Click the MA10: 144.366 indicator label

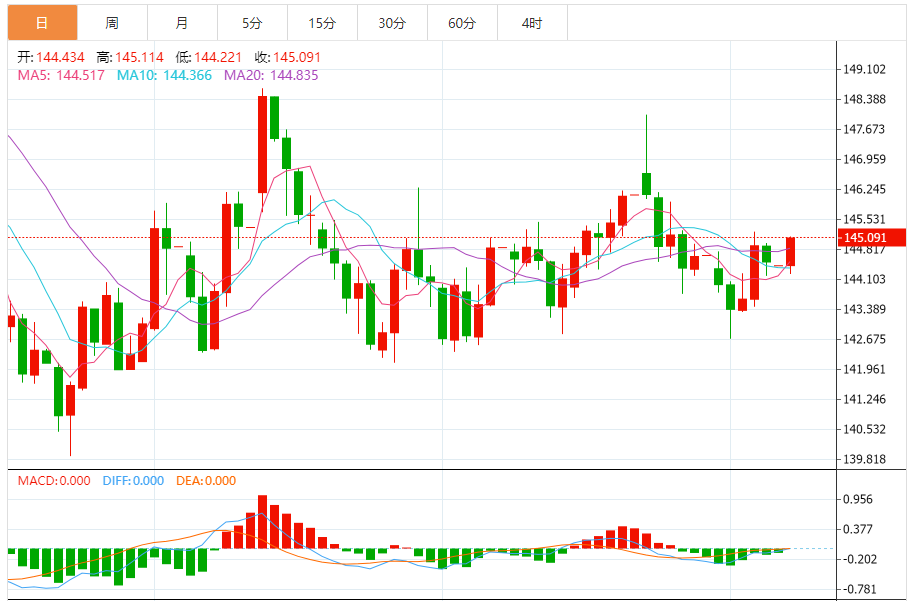(x=164, y=76)
